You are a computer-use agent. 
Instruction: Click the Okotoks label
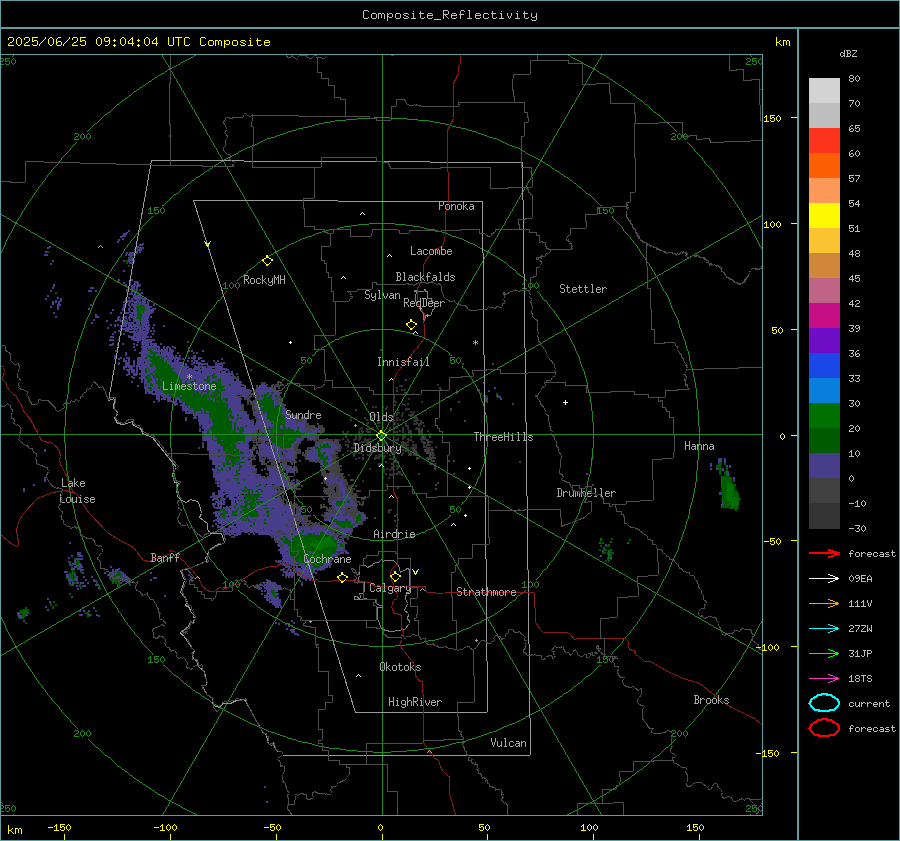(400, 667)
